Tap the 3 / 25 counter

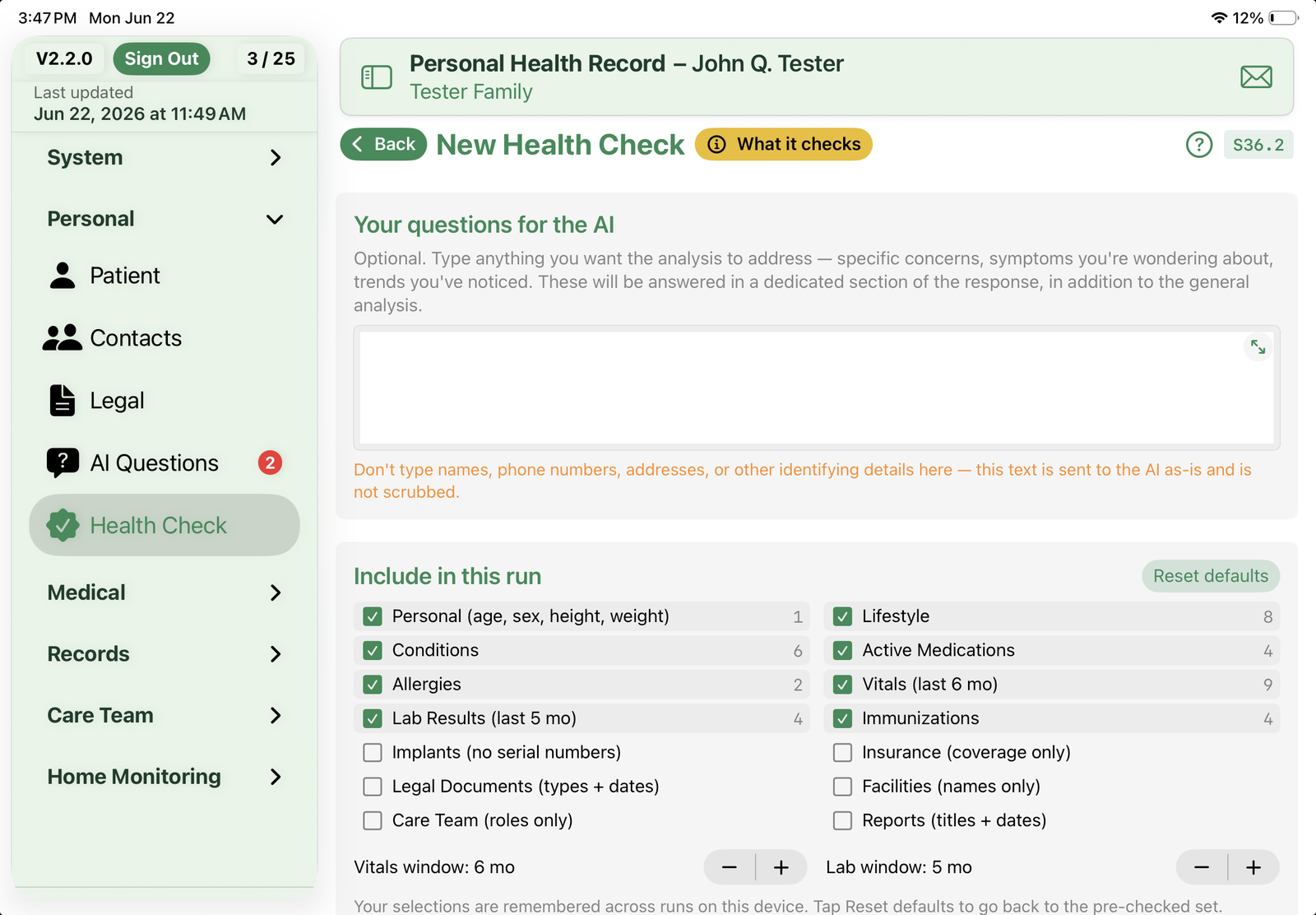click(x=271, y=58)
